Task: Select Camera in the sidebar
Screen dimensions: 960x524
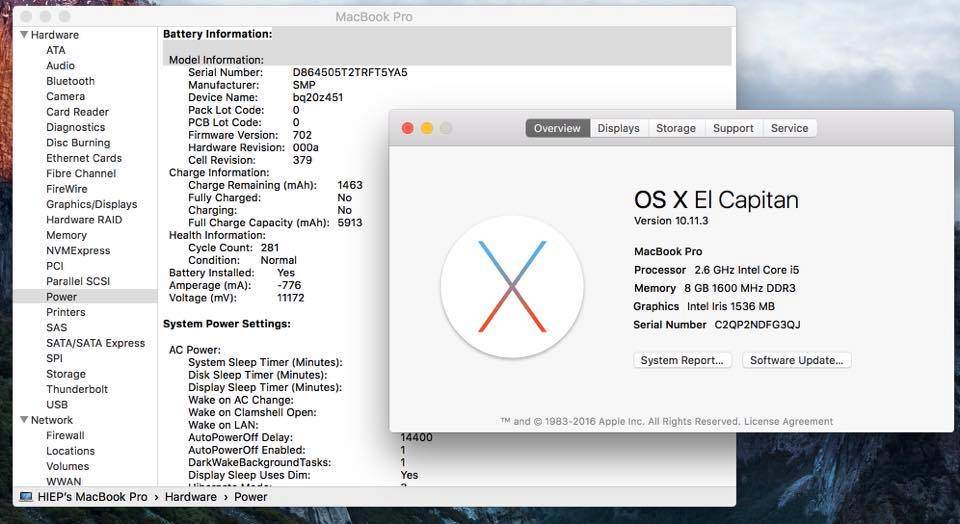Action: (66, 96)
